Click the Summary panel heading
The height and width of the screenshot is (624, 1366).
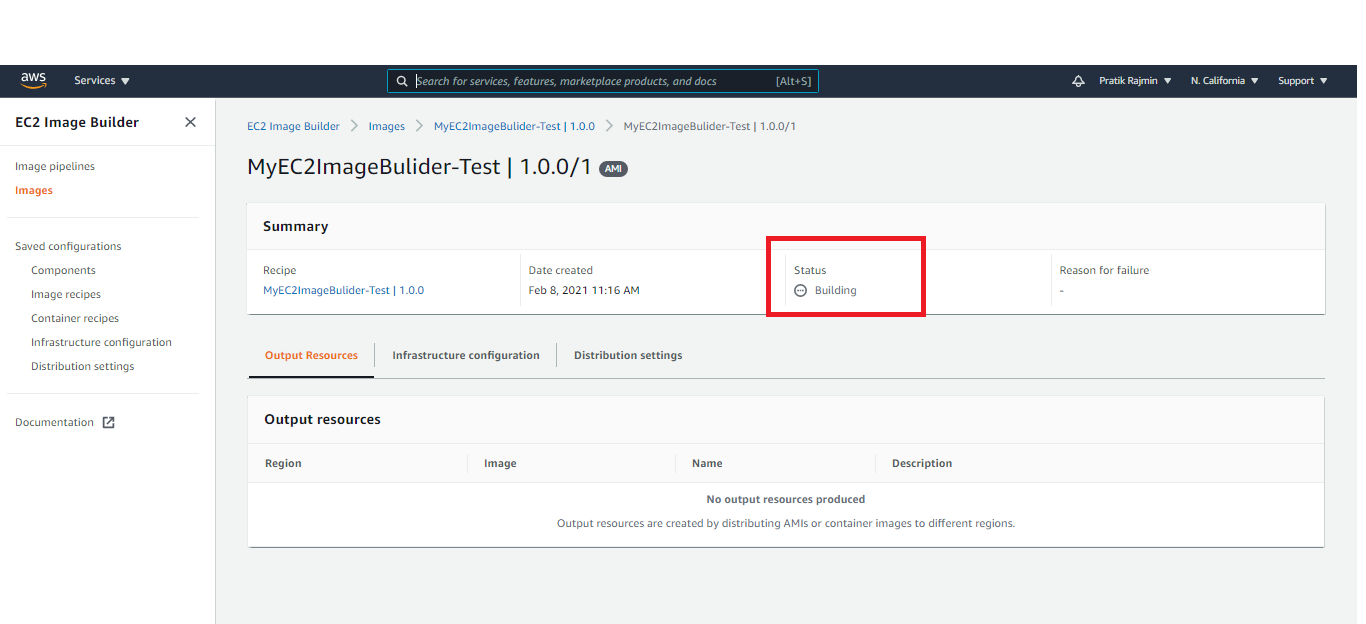(295, 226)
